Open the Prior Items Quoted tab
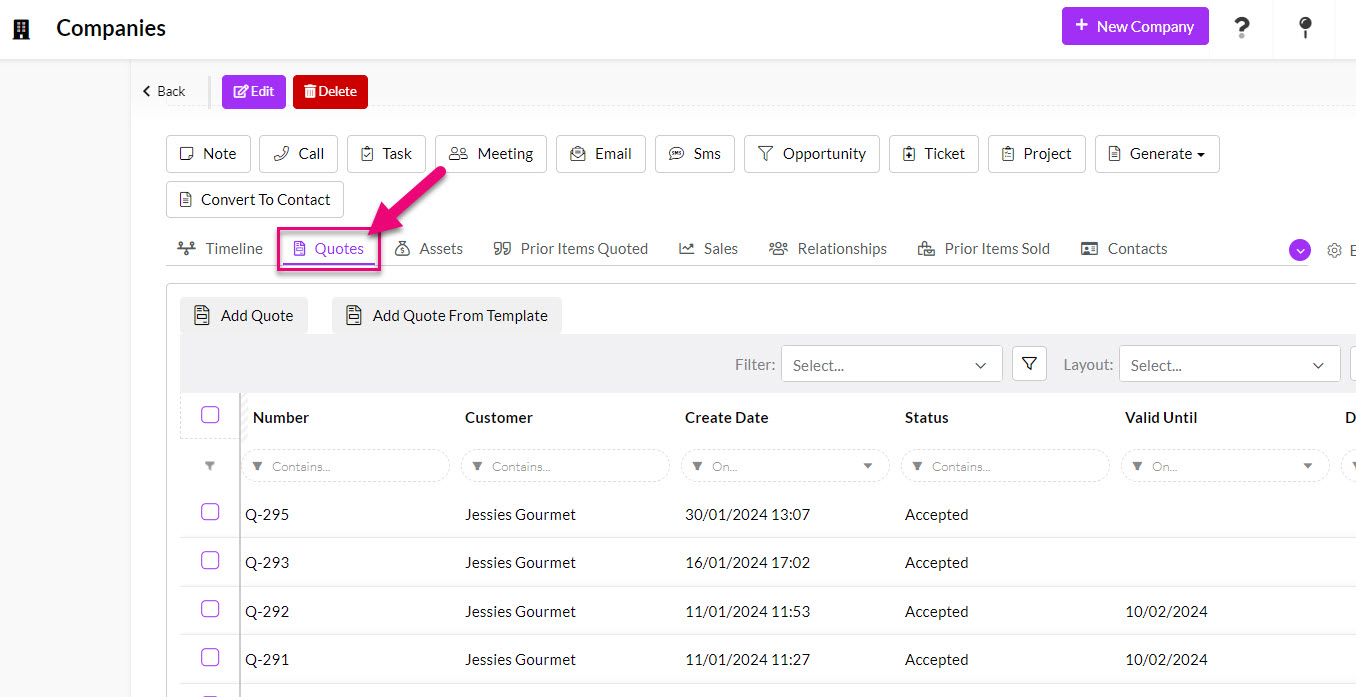 pos(571,249)
